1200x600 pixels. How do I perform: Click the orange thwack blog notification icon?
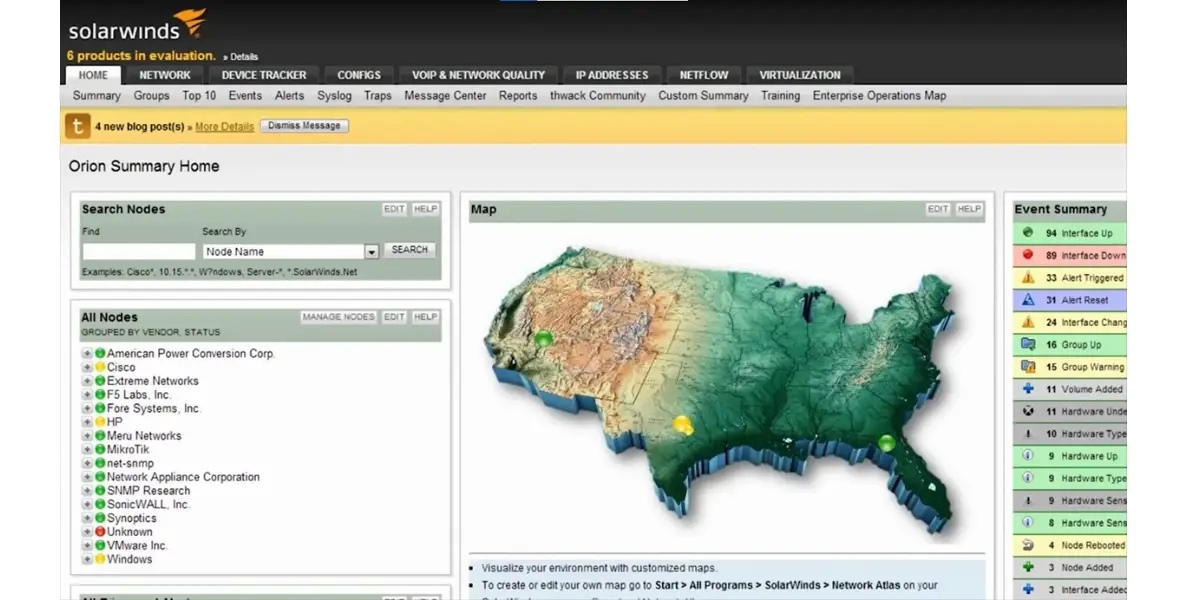point(77,126)
